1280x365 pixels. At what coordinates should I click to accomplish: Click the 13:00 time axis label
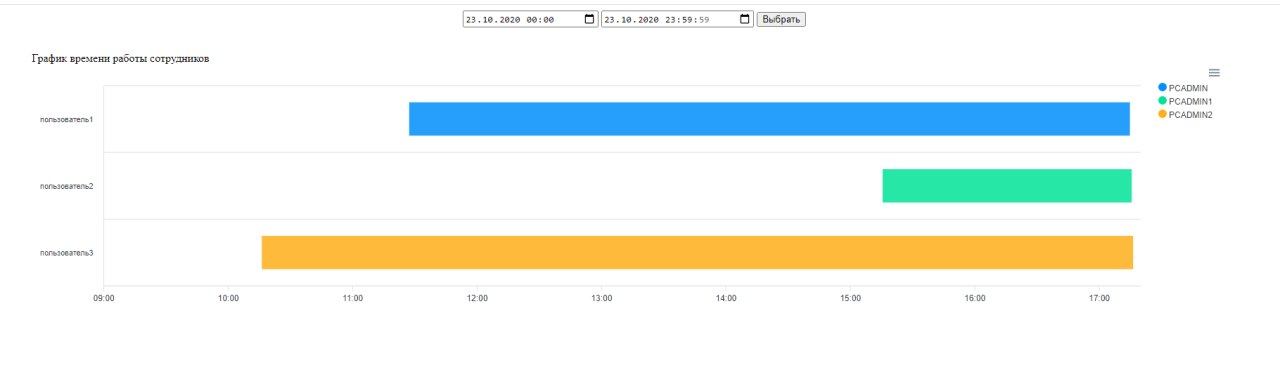pyautogui.click(x=602, y=298)
